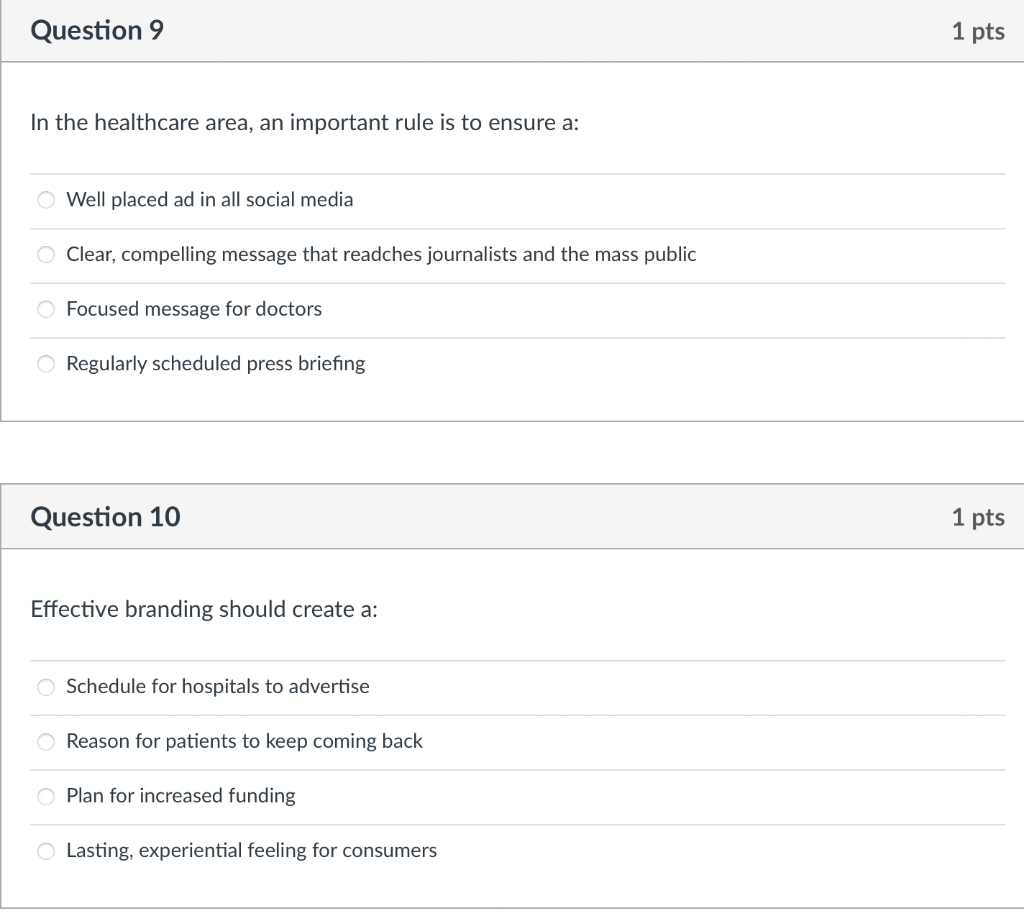The width and height of the screenshot is (1024, 916).
Task: Pick the 'Regularly scheduled press briefing' radio button
Action: 45,364
